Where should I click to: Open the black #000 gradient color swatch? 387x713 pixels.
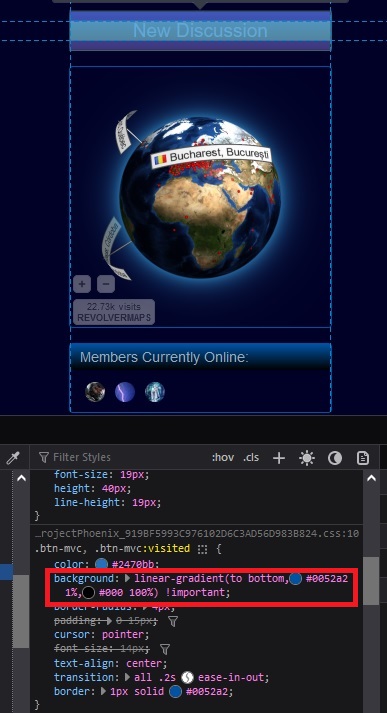coord(88,592)
